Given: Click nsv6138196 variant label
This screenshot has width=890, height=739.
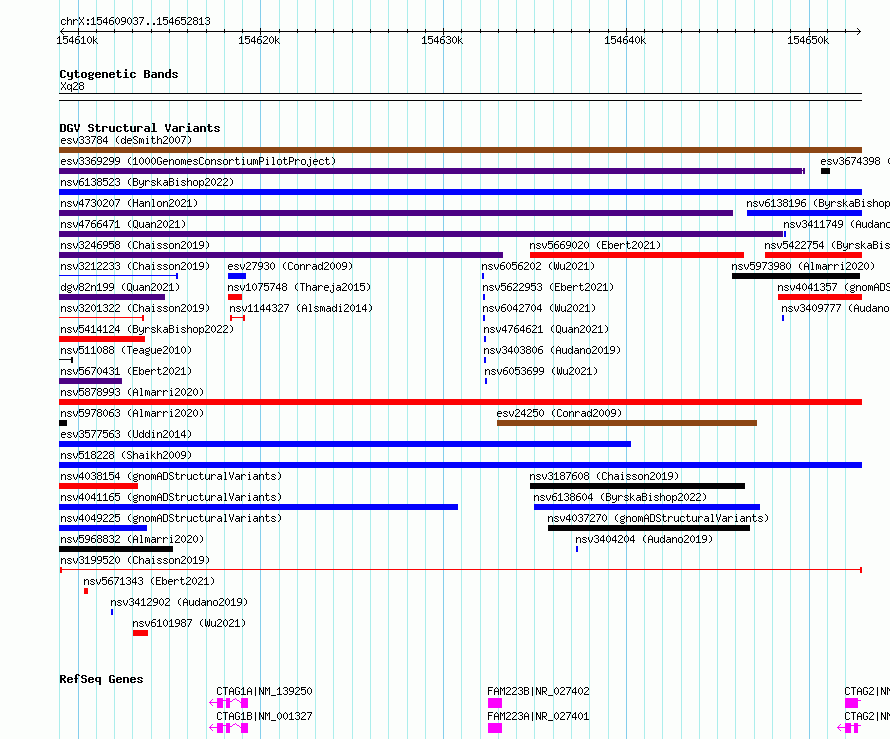Looking at the screenshot, I should 818,203.
